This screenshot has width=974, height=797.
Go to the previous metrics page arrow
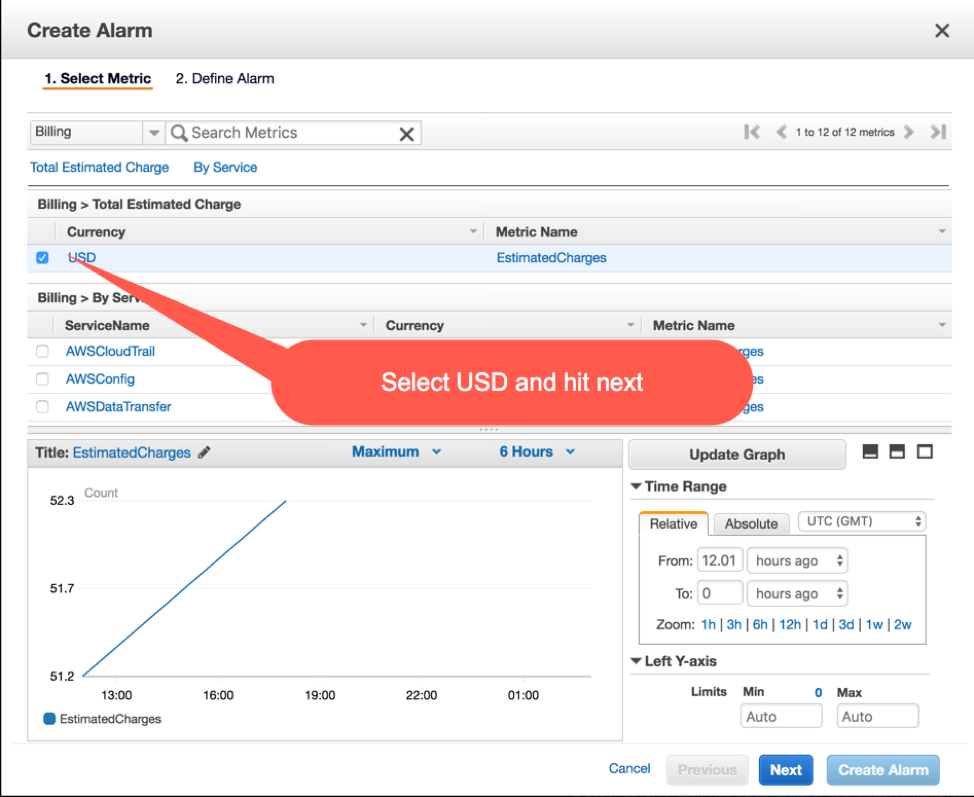click(781, 132)
